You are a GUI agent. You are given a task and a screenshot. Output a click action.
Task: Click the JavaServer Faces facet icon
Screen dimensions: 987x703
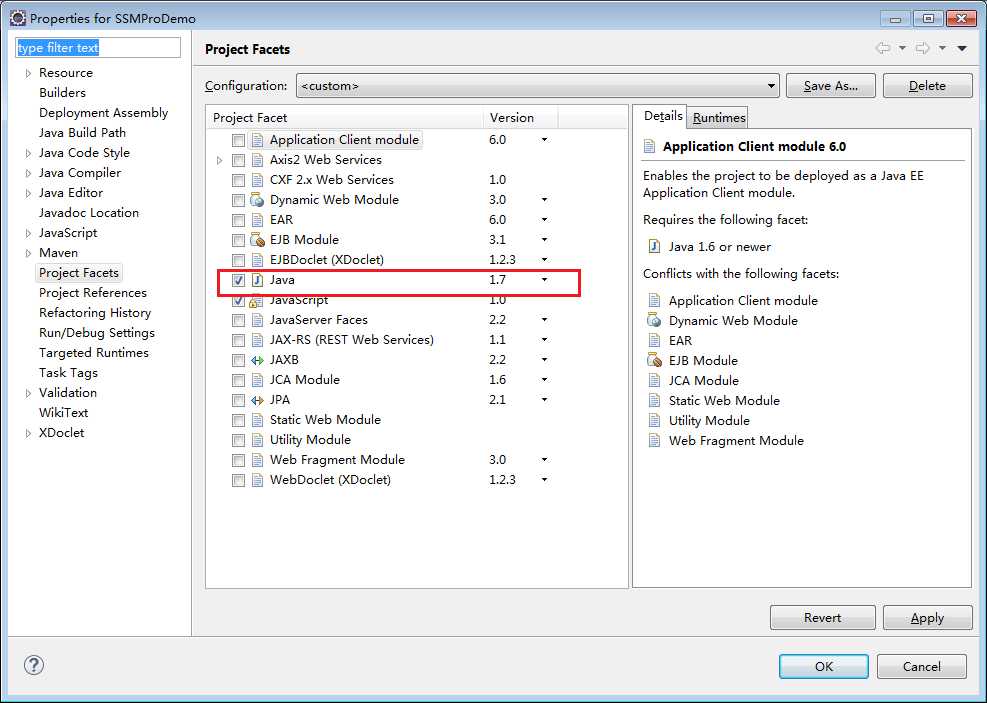(x=257, y=320)
